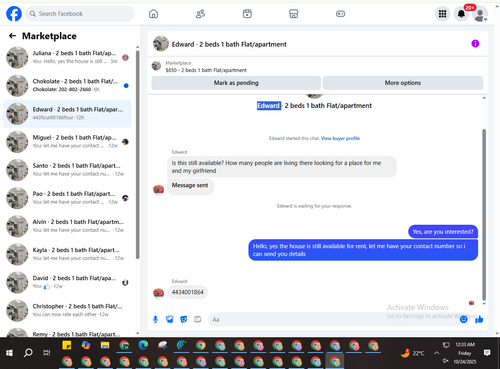Viewport: 500px width, 369px height.
Task: Open the emoji picker in message box
Action: coord(464,319)
